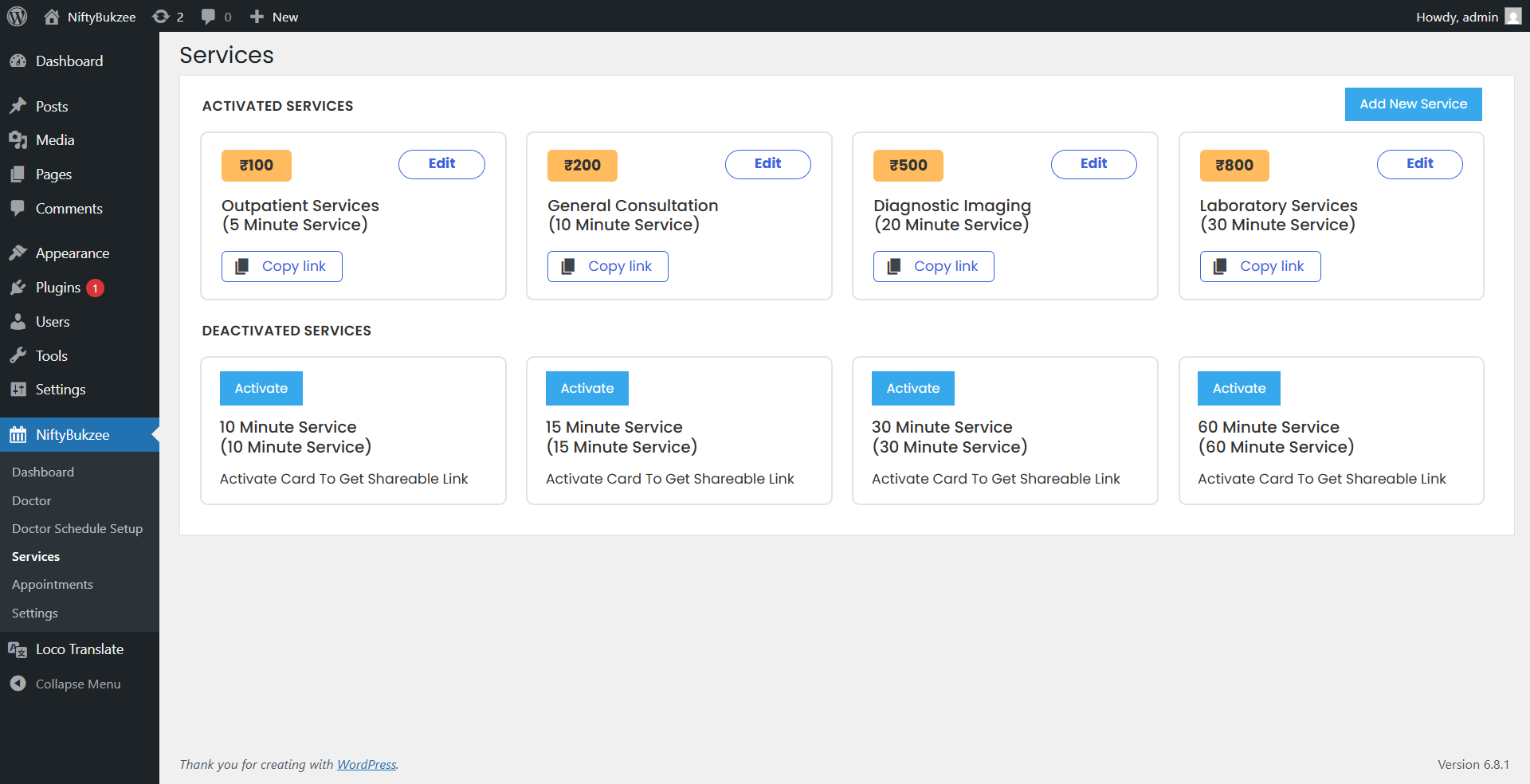Open the updates icon in admin bar
Image resolution: width=1530 pixels, height=784 pixels.
tap(161, 17)
